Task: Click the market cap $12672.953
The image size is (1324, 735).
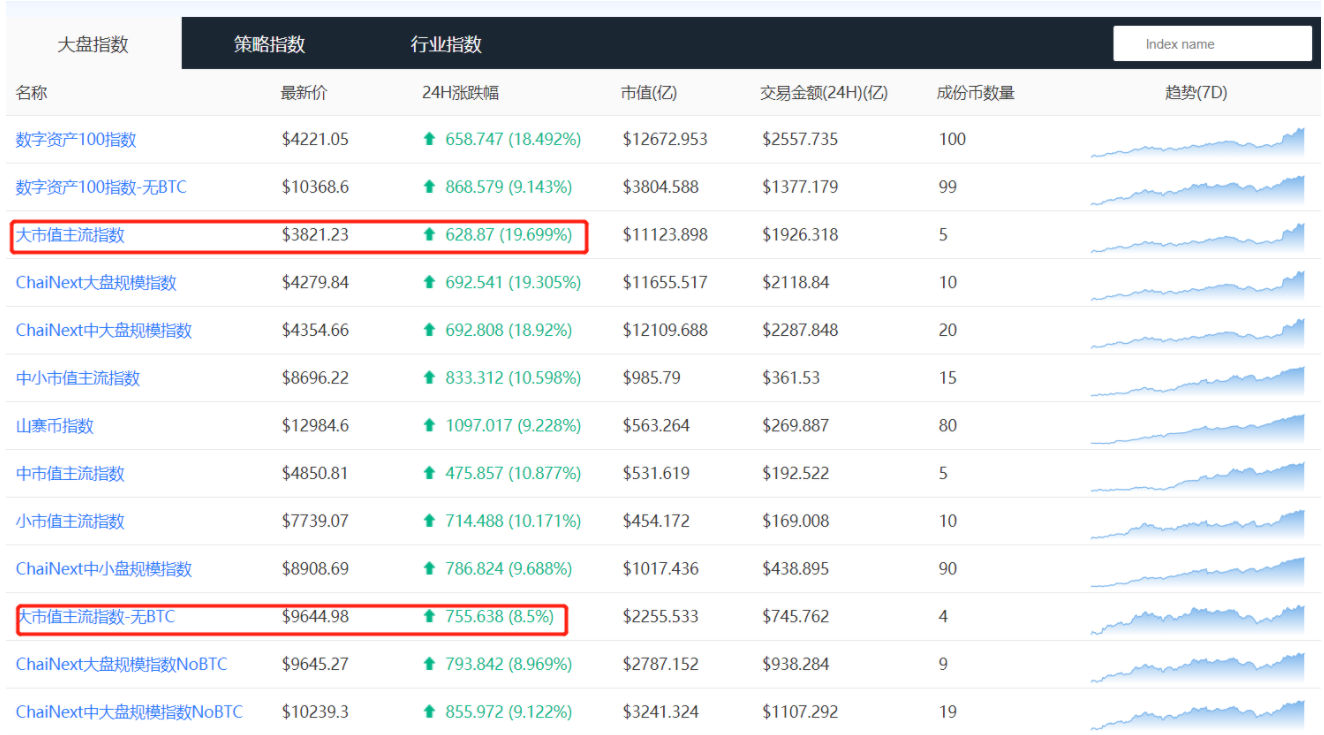Action: (x=665, y=140)
